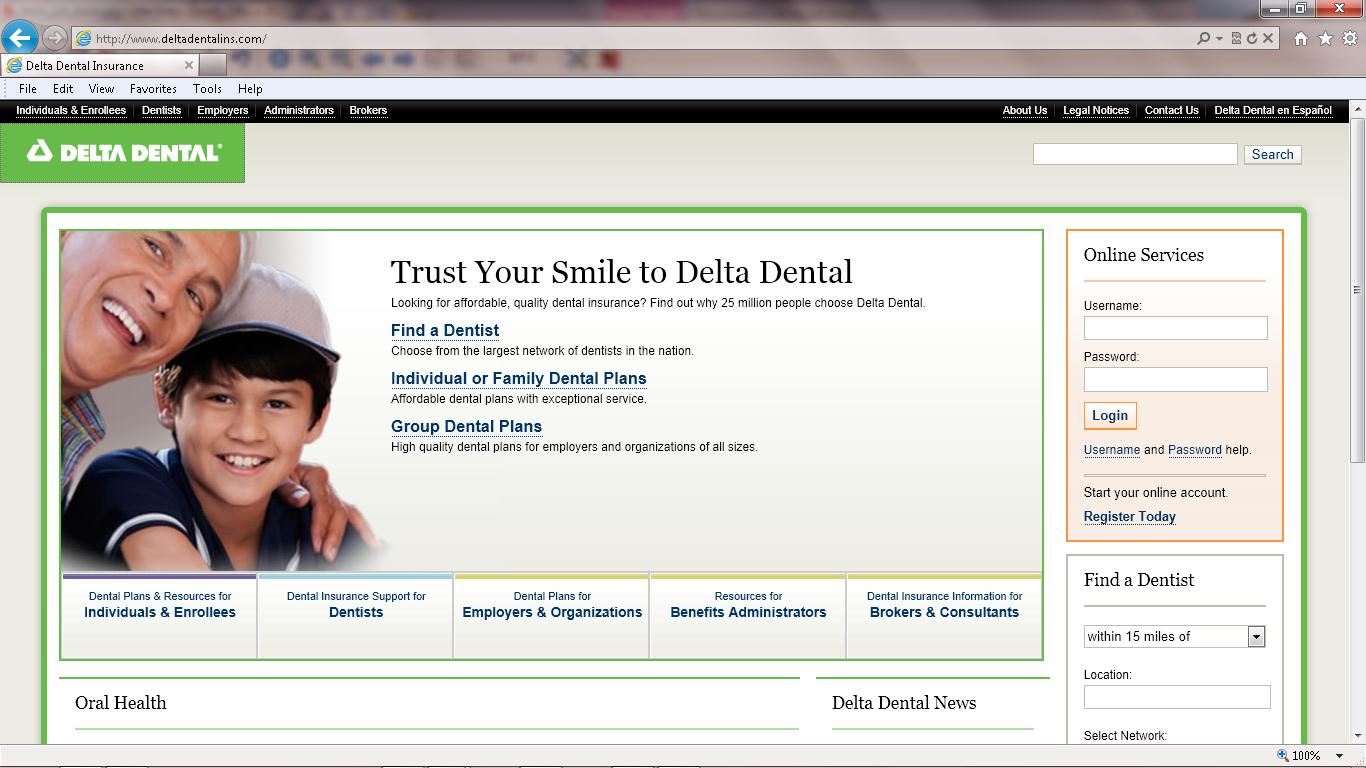
Task: Open Password help link
Action: pyautogui.click(x=1195, y=450)
